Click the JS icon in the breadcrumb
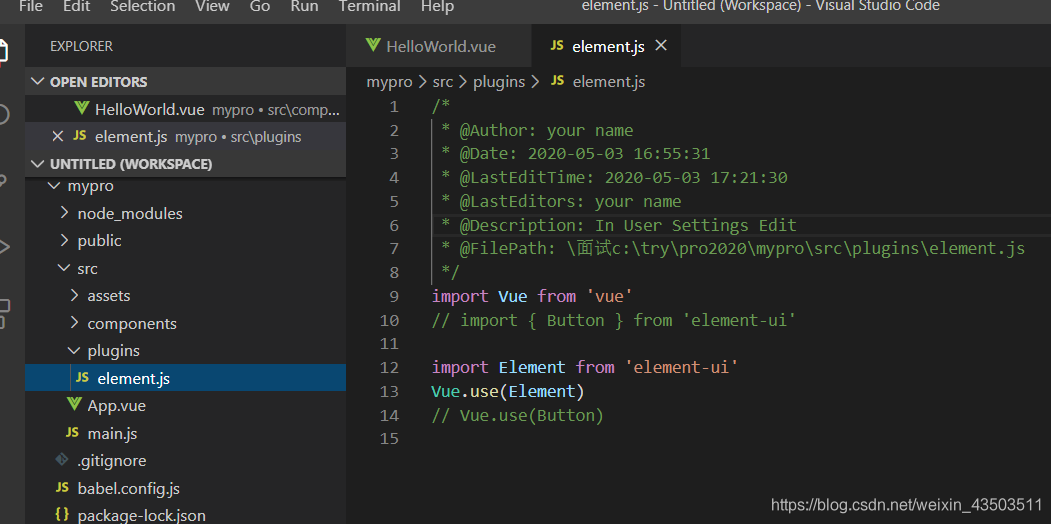1051x524 pixels. click(557, 81)
